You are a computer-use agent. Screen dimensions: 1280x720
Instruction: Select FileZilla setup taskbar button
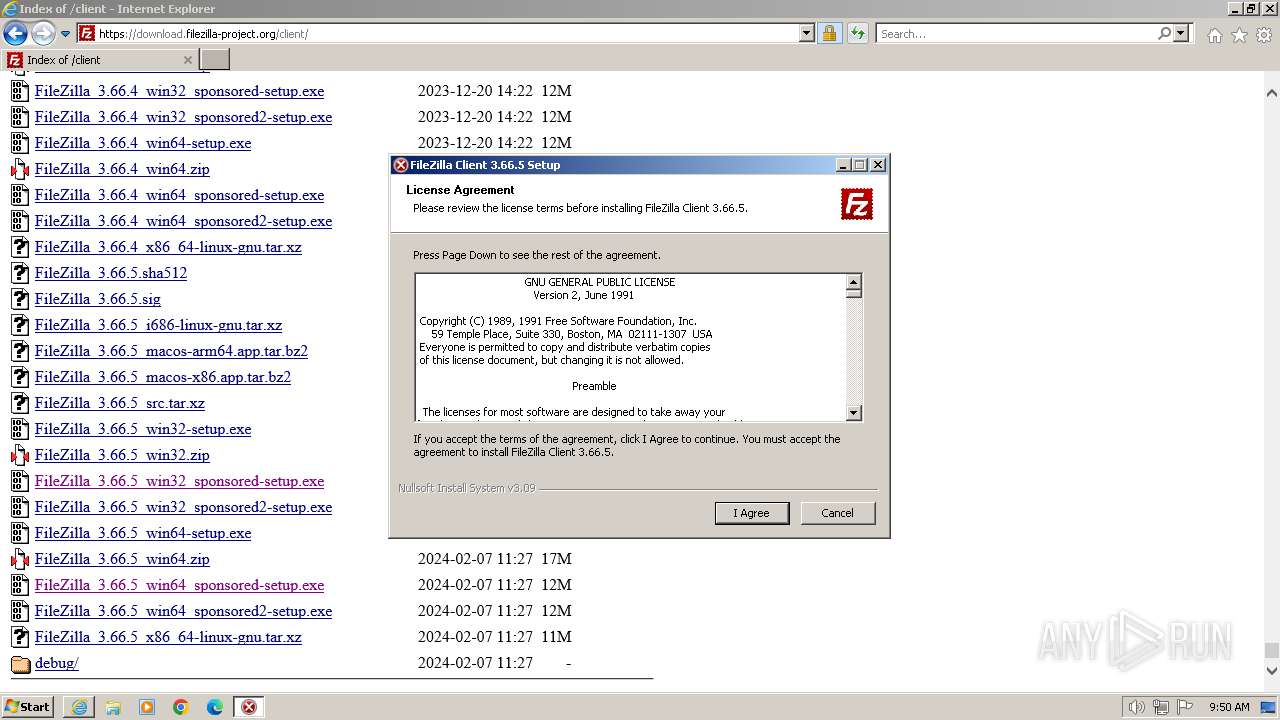coord(249,707)
